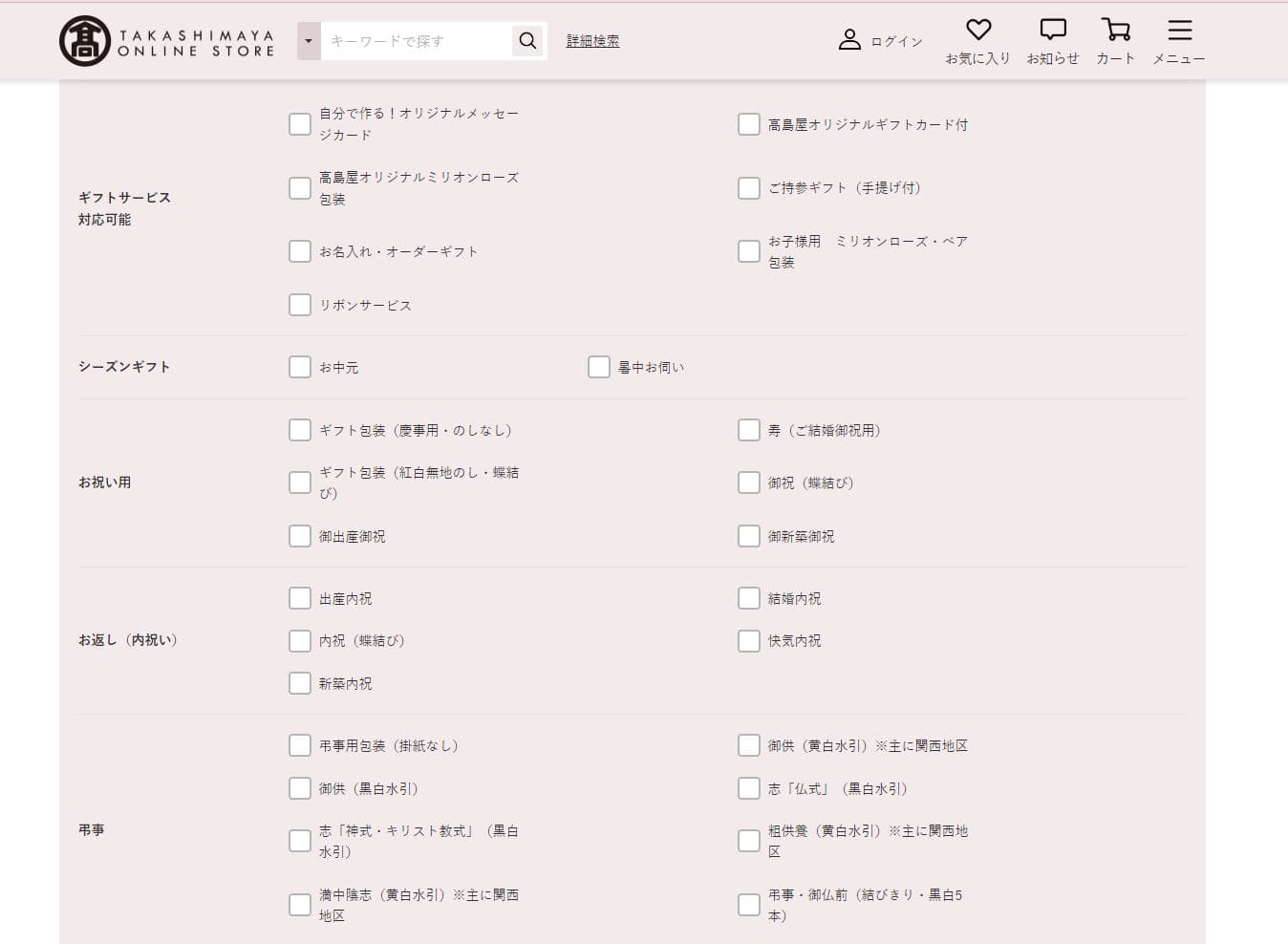Viewport: 1288px width, 944px height.
Task: Open the shopping cart icon
Action: tap(1115, 31)
